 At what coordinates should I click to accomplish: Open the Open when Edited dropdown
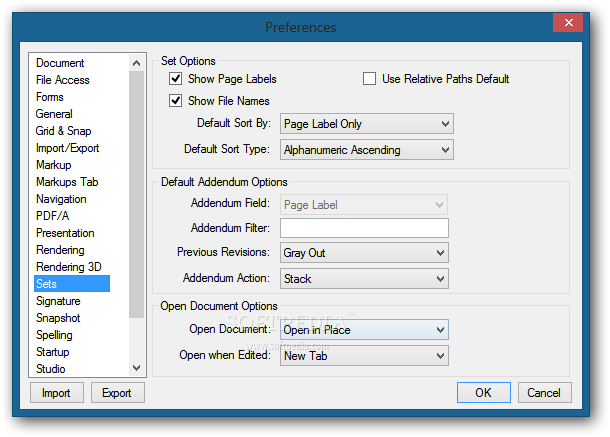[x=364, y=356]
